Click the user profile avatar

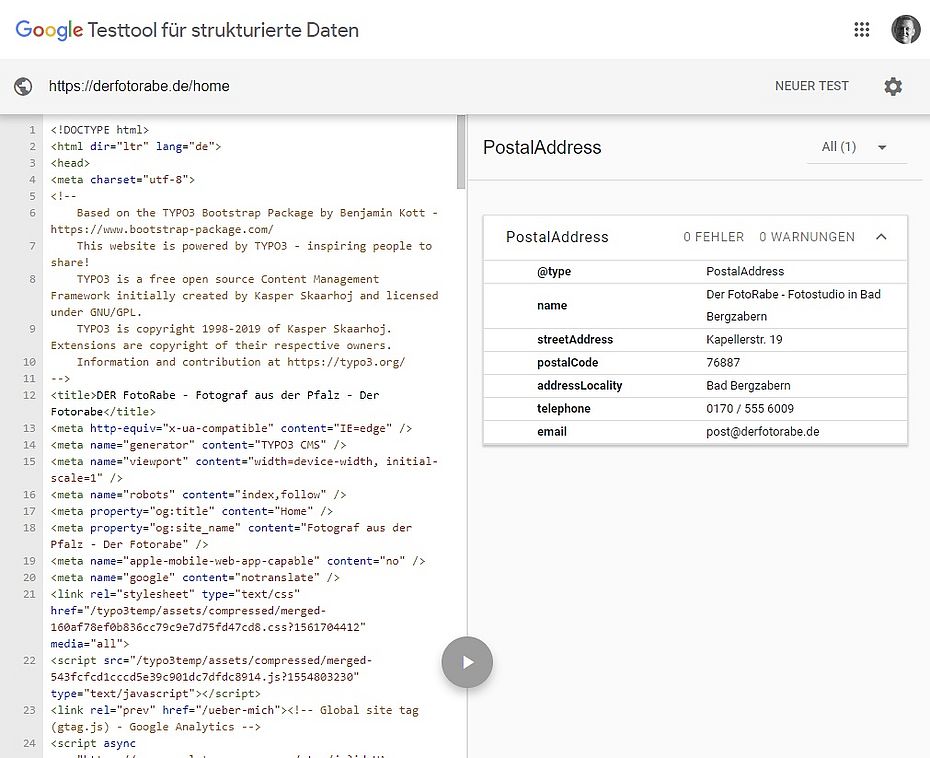[905, 30]
